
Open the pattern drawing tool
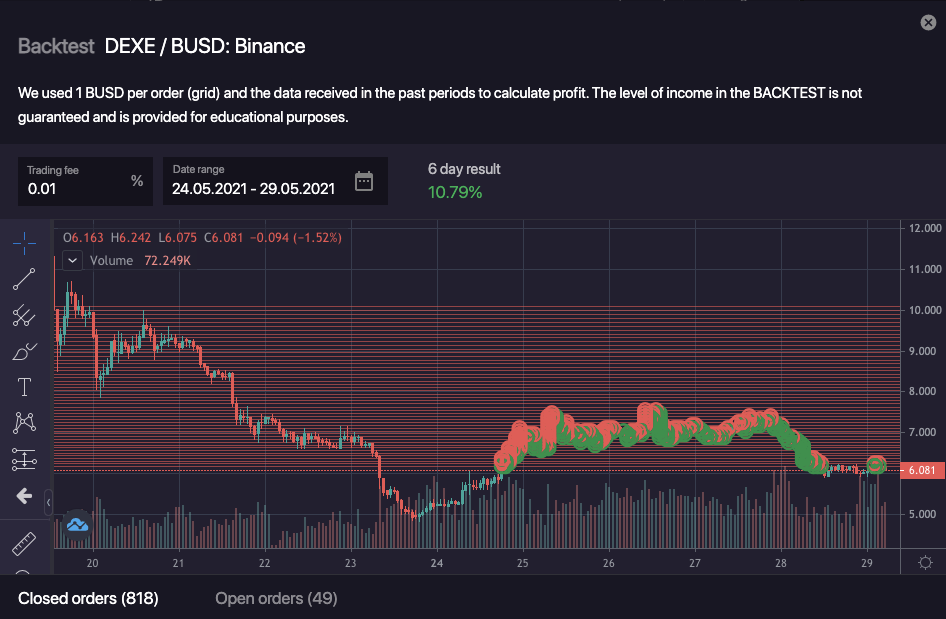(x=24, y=423)
